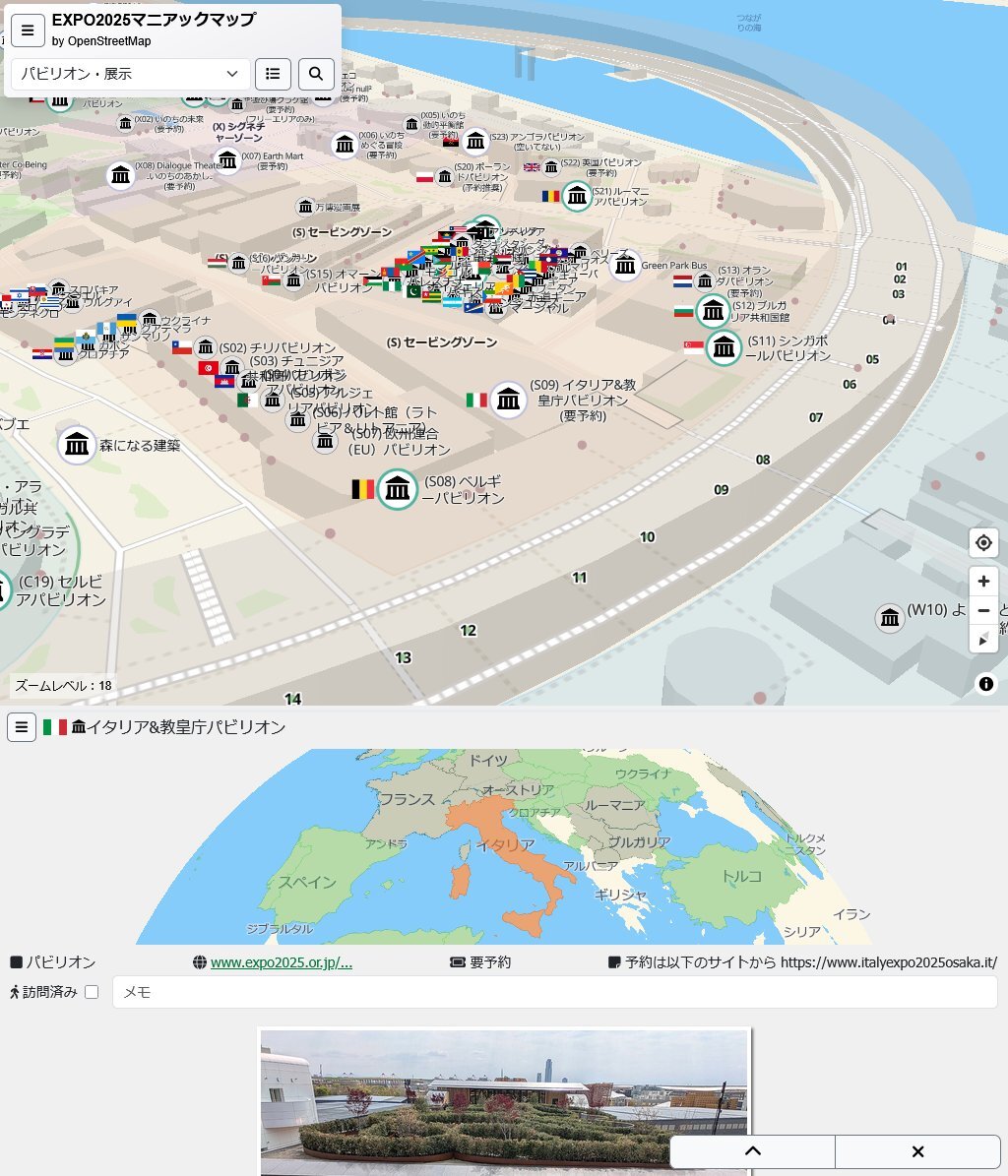1008x1176 pixels.
Task: Select the (S23) Angola pavilion marker
Action: coord(474,141)
